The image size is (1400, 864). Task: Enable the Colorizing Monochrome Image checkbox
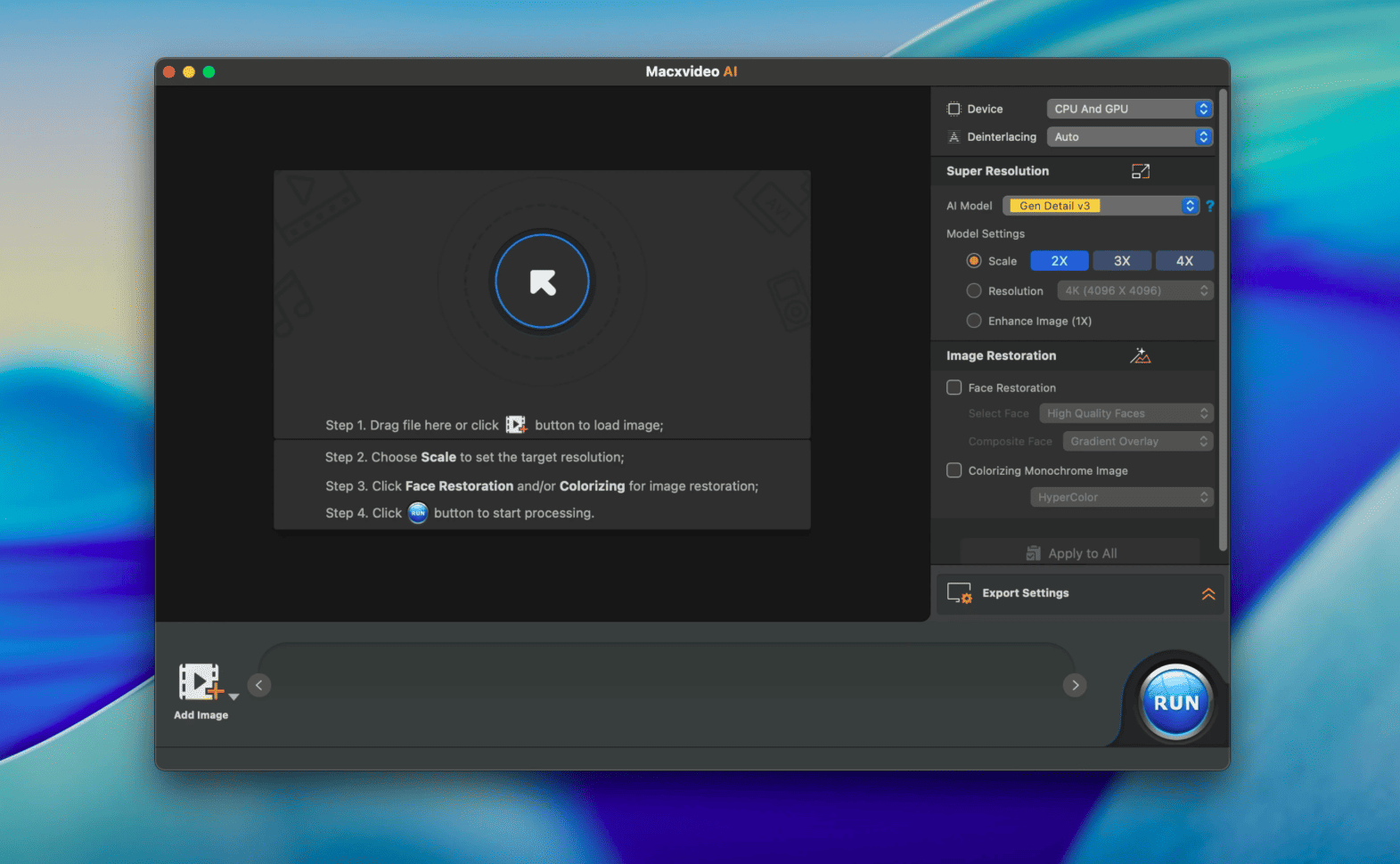(954, 470)
